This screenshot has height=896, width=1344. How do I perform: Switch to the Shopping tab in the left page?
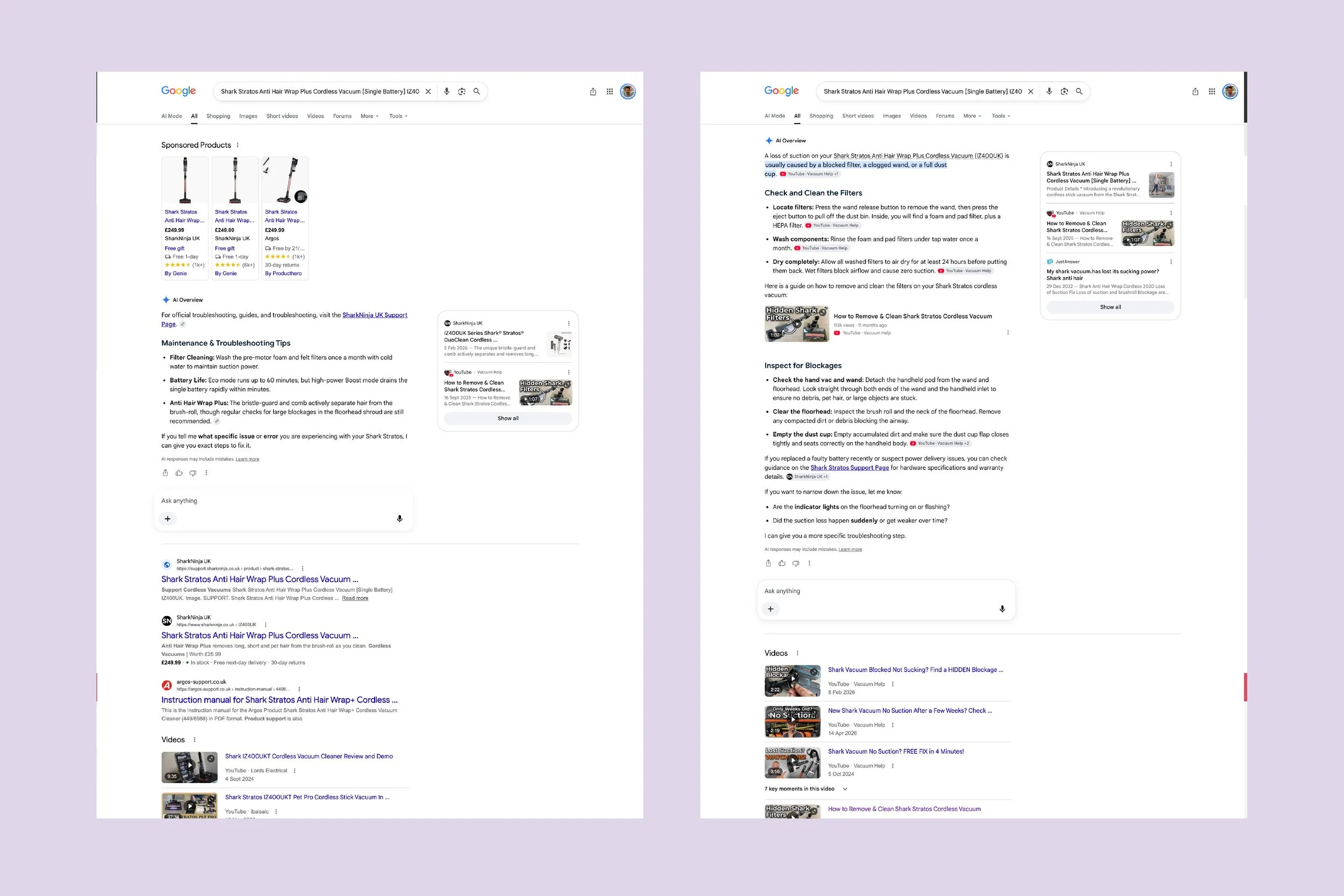[x=218, y=116]
